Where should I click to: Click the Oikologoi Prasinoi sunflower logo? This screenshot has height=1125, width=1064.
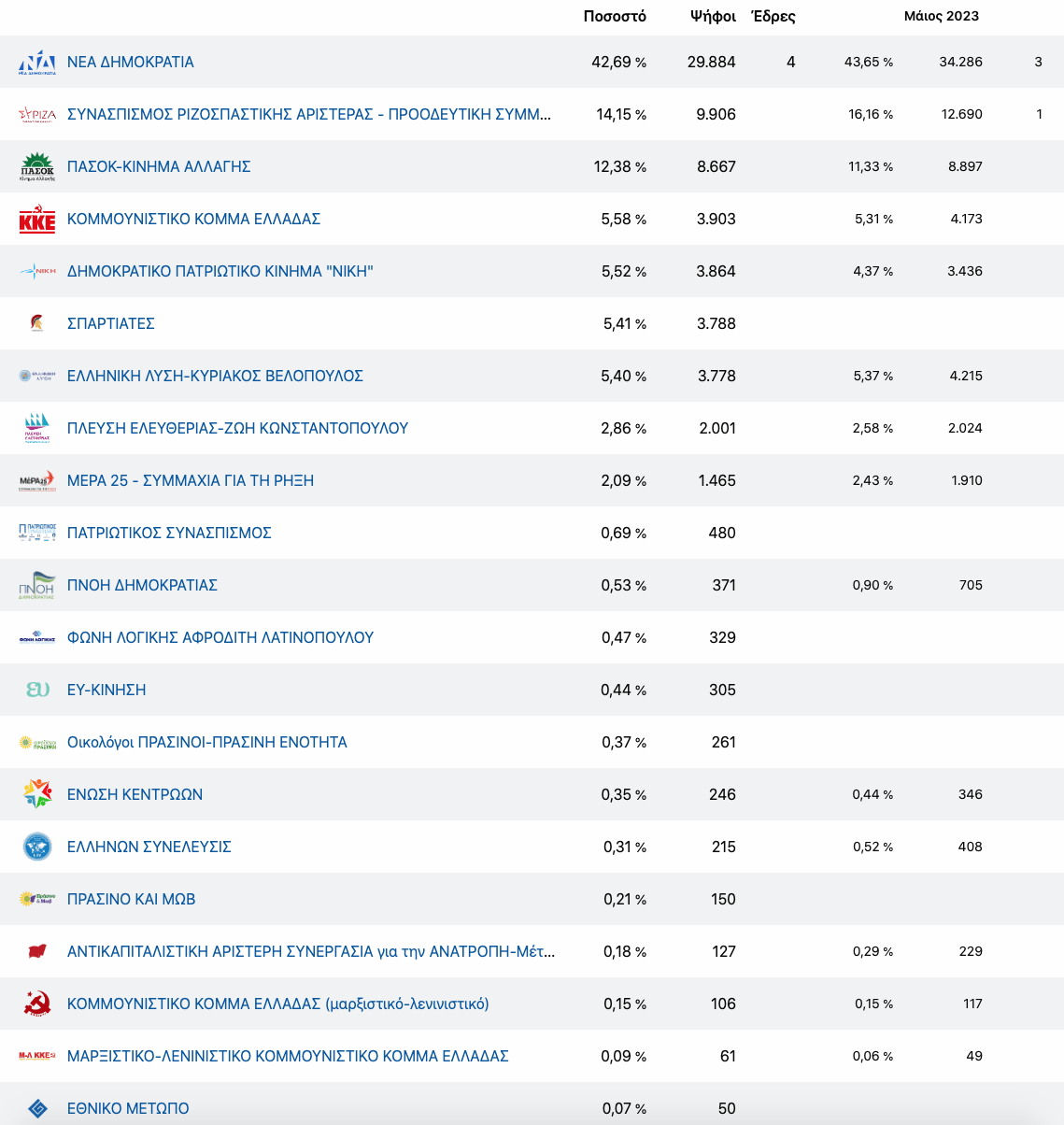pos(37,742)
